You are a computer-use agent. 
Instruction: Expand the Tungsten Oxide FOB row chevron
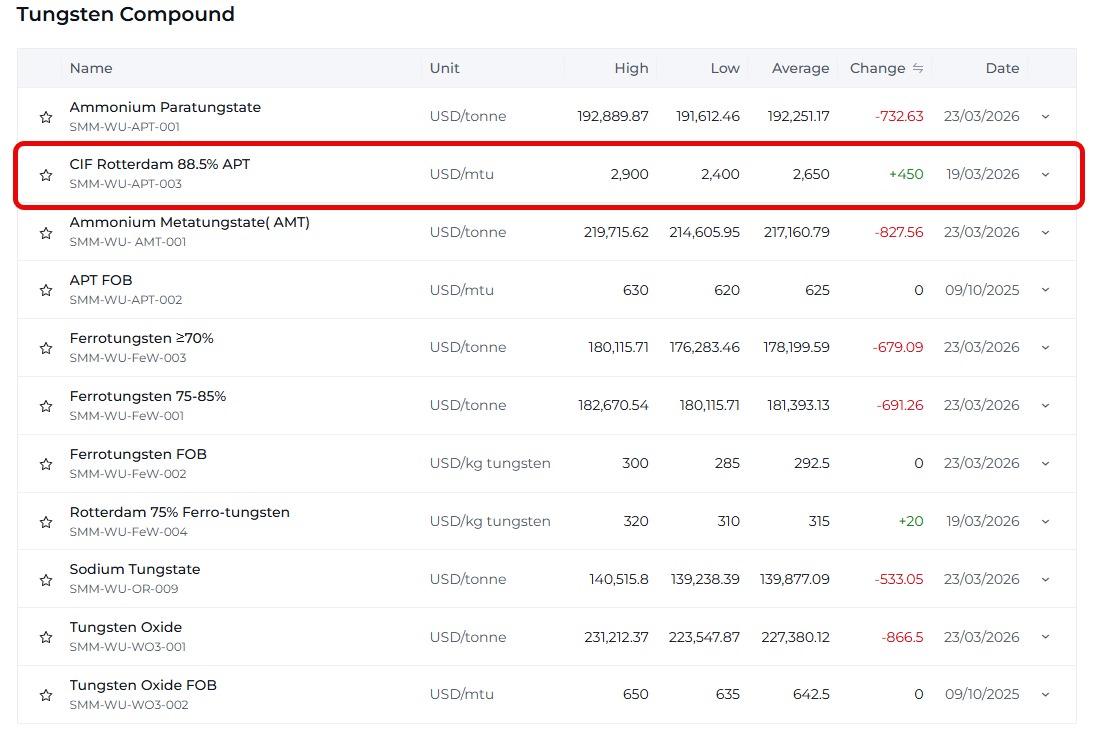[1046, 694]
